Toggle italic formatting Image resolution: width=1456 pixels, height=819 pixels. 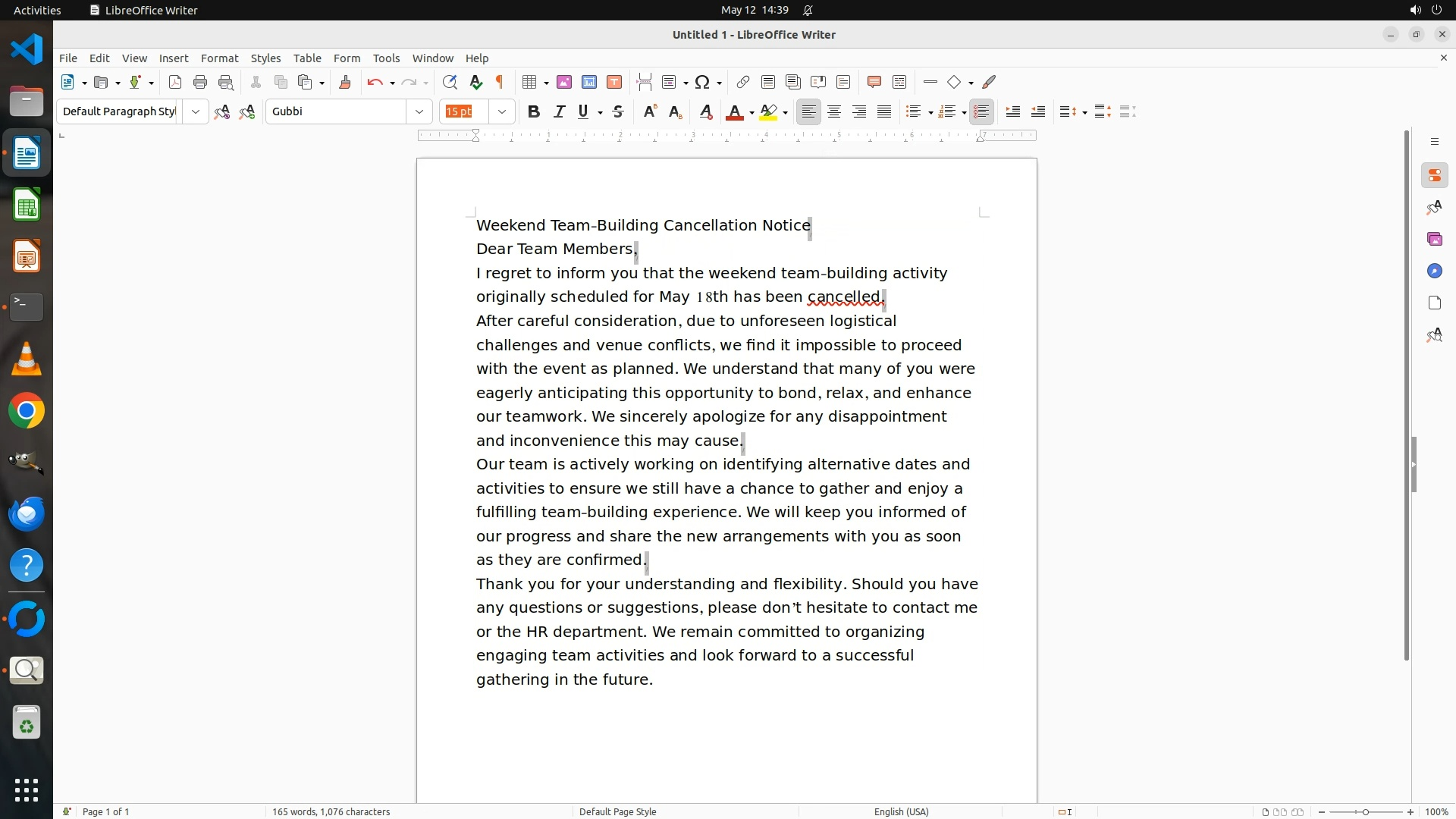pos(559,112)
